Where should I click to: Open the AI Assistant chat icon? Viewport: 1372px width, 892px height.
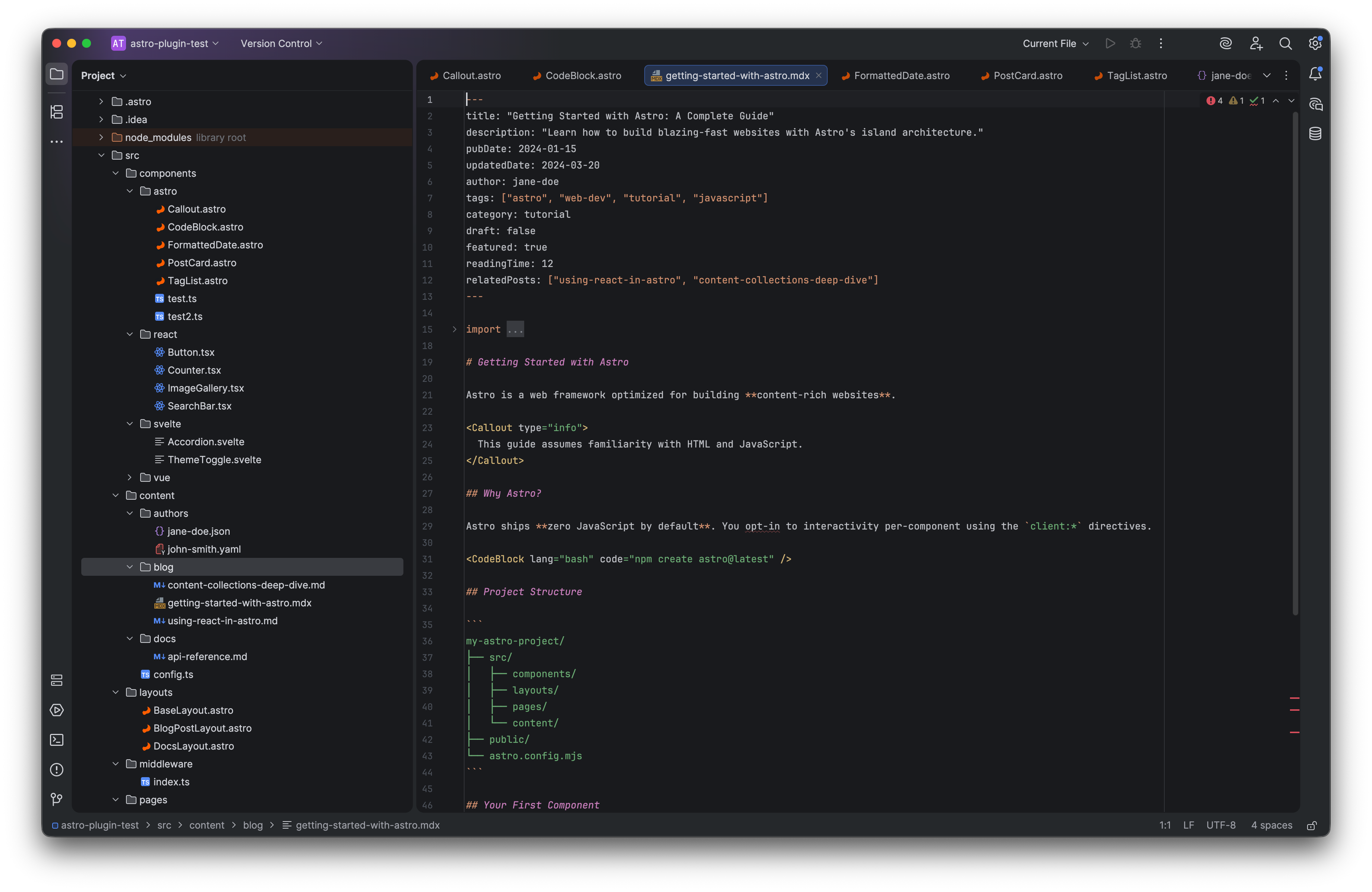point(1315,104)
